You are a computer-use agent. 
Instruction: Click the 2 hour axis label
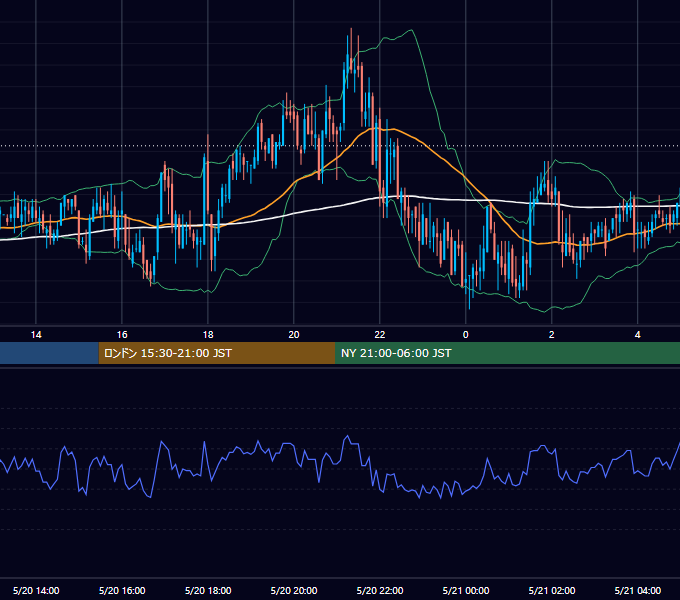click(552, 335)
